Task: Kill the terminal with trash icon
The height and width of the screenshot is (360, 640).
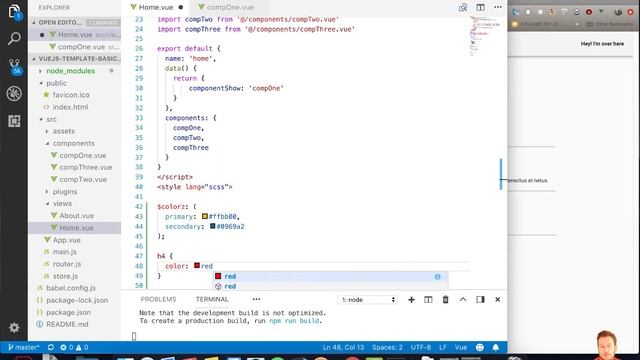Action: click(445, 300)
